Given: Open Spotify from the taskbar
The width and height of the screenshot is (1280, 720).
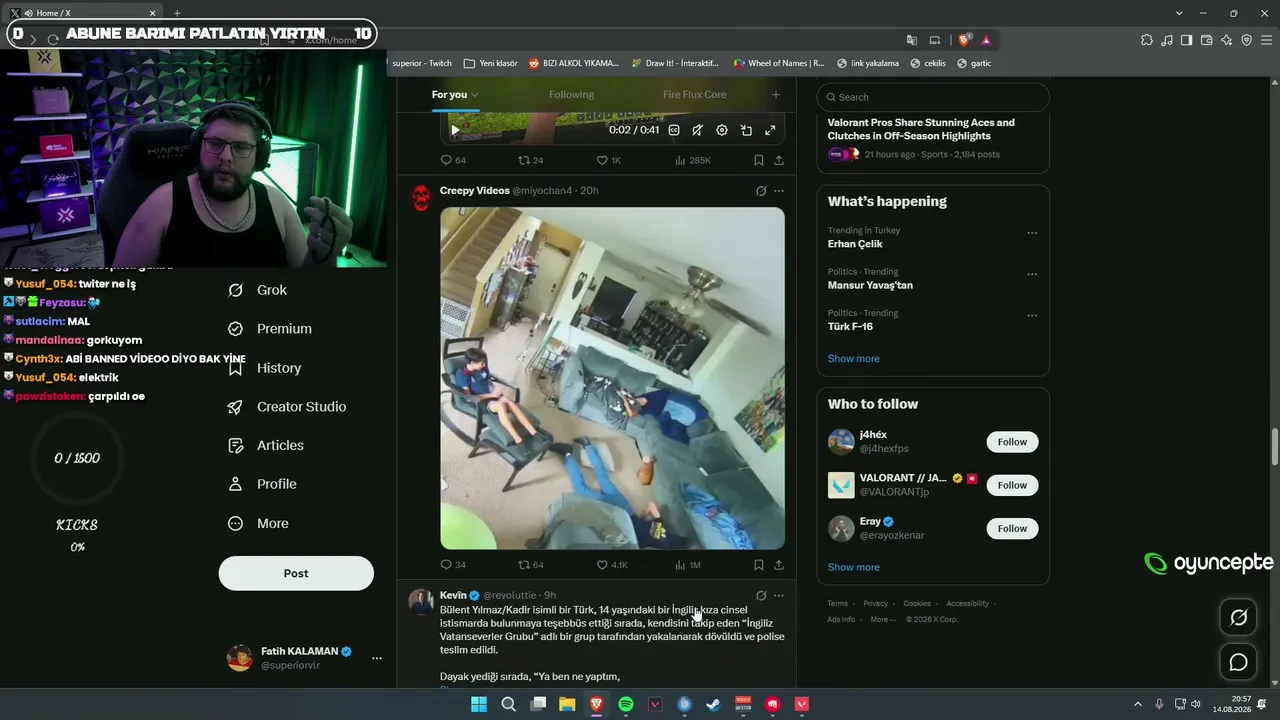Looking at the screenshot, I should click(626, 704).
